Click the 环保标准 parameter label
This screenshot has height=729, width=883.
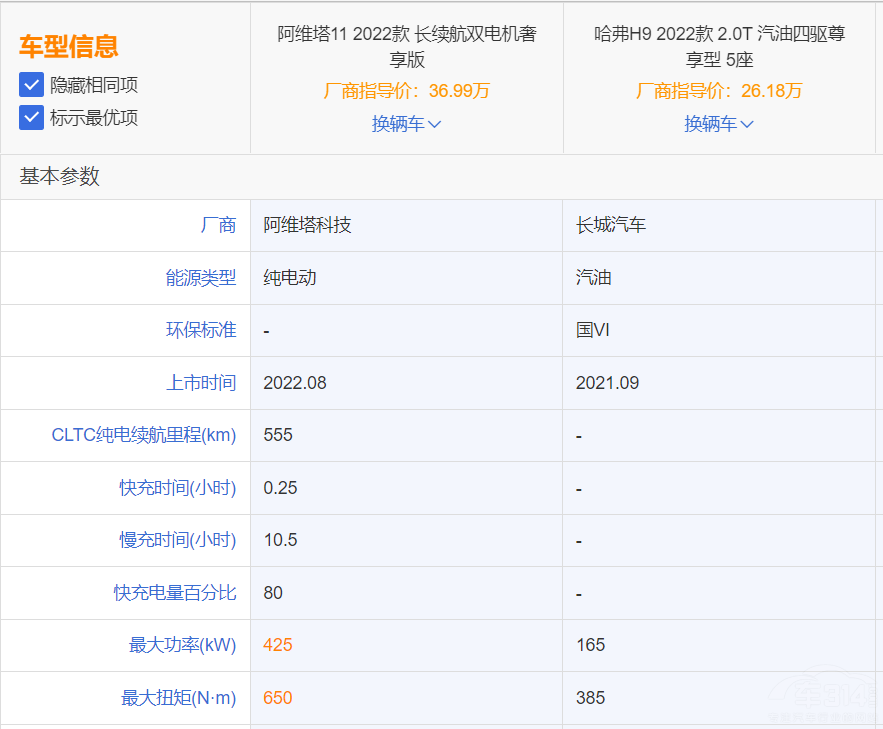[201, 330]
